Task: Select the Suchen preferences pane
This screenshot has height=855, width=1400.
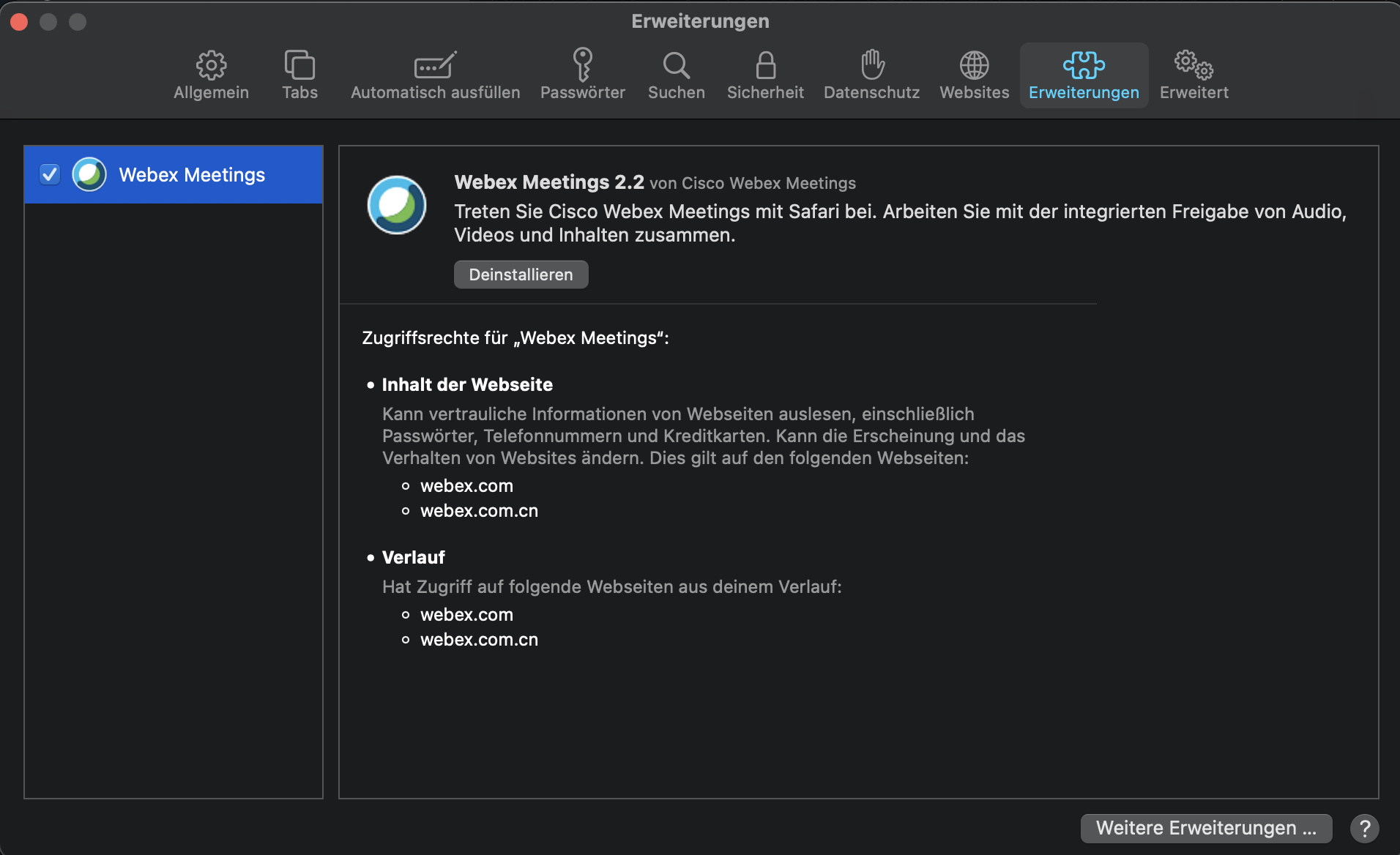Action: 677,75
